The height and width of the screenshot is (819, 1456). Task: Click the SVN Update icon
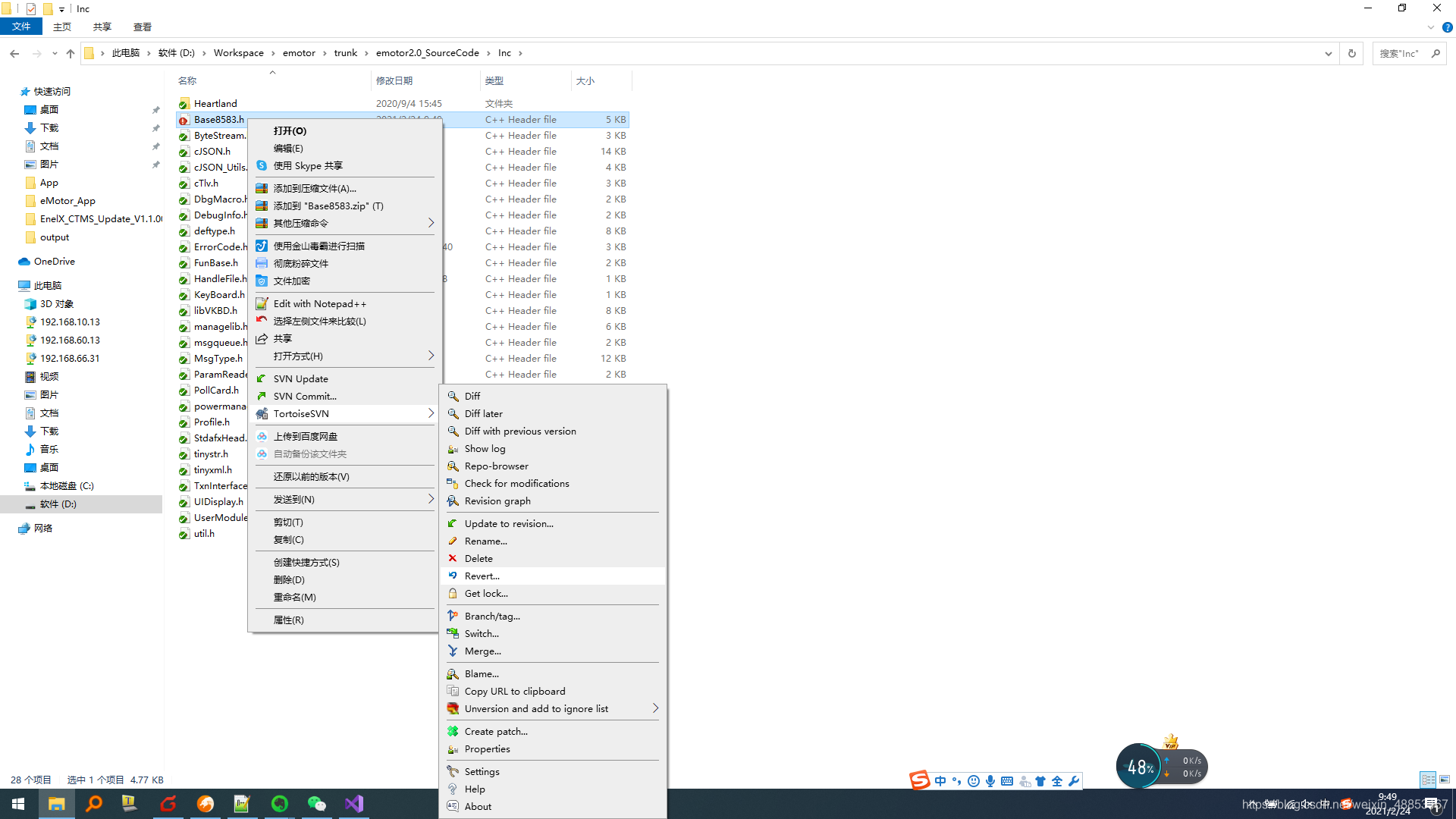point(262,379)
